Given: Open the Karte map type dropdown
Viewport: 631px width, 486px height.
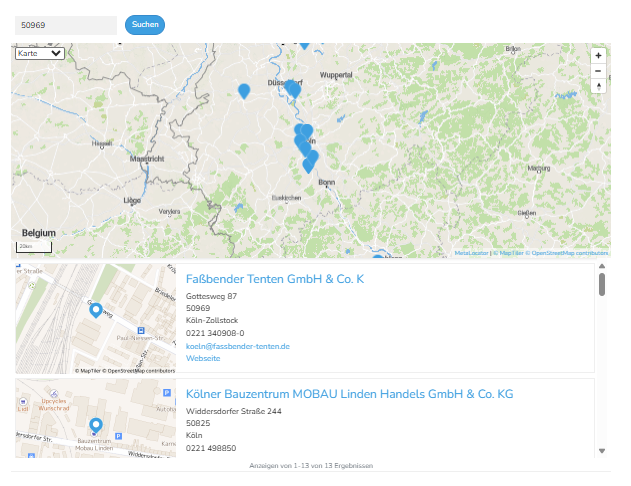Looking at the screenshot, I should pos(40,53).
